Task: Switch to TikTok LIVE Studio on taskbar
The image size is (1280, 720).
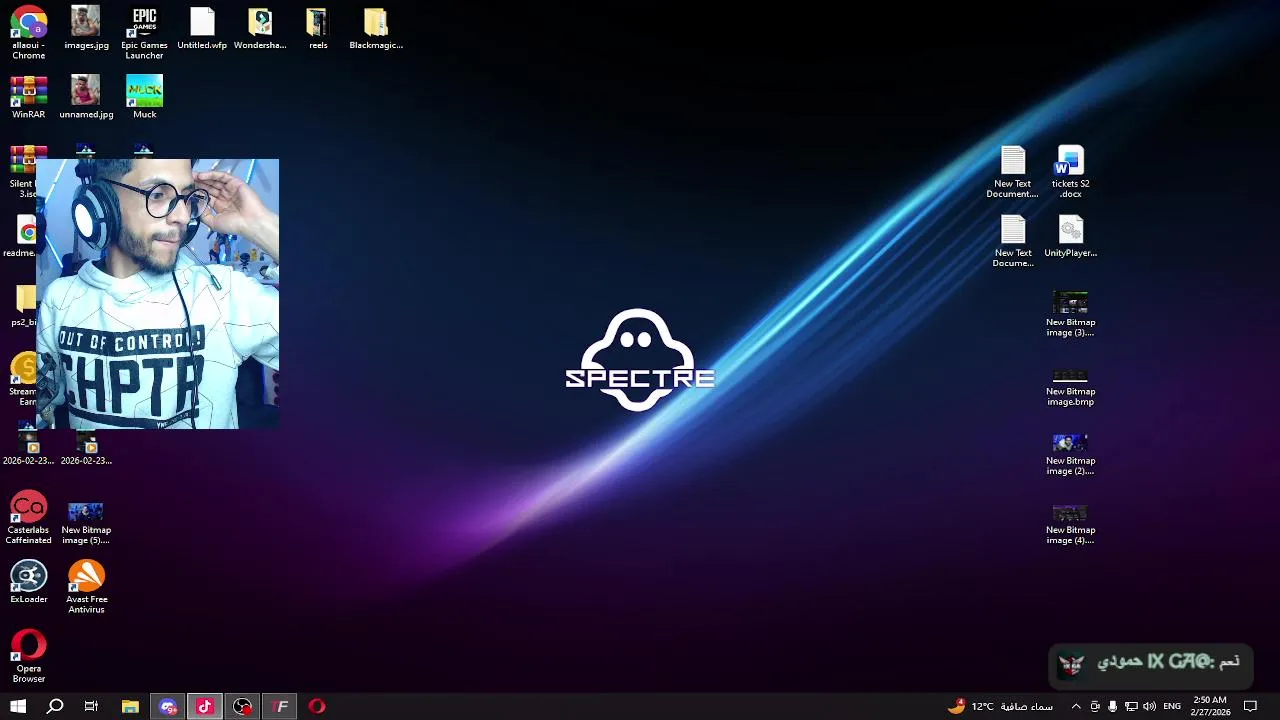Action: [x=205, y=706]
